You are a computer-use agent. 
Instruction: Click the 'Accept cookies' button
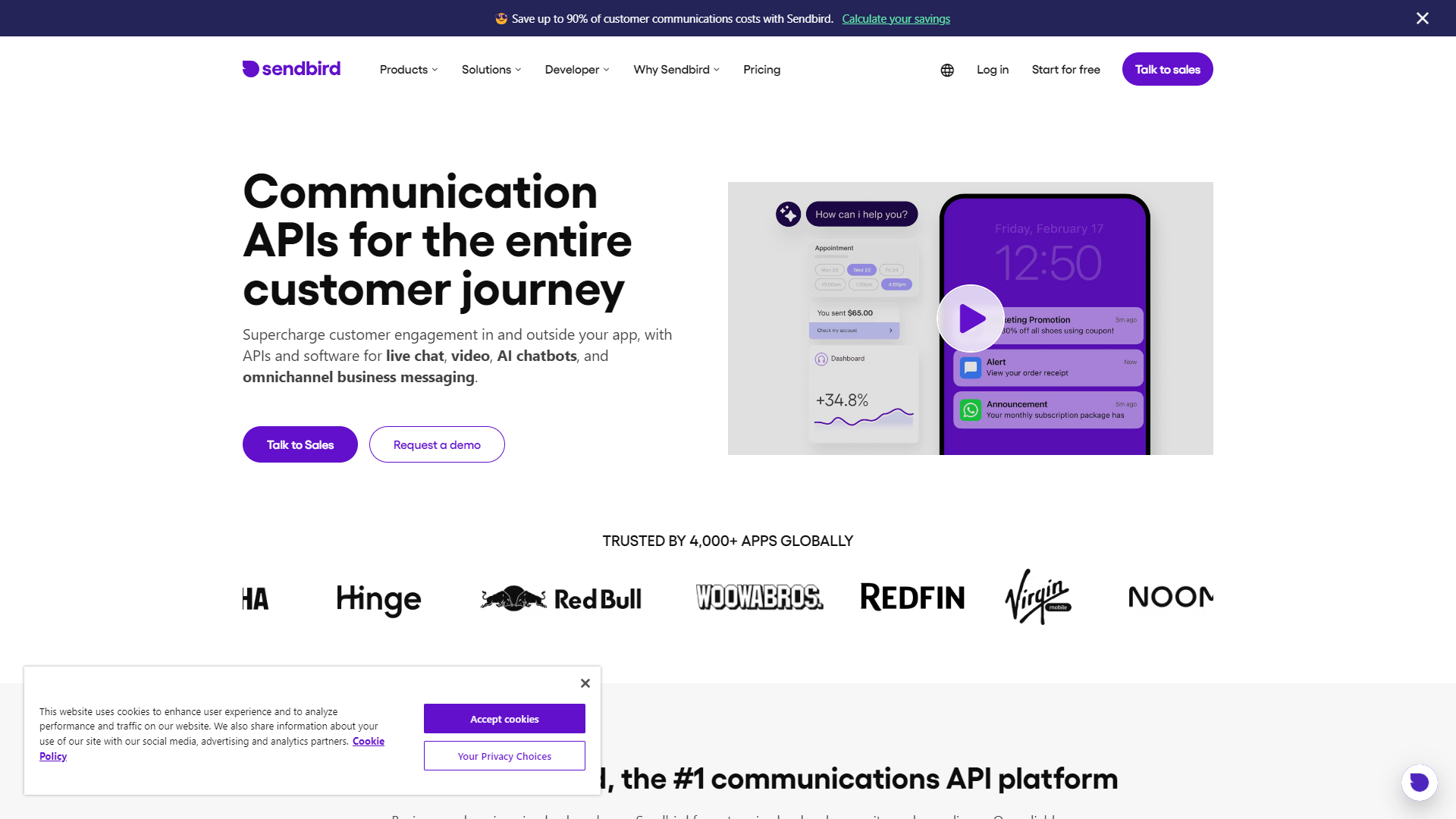pyautogui.click(x=504, y=718)
